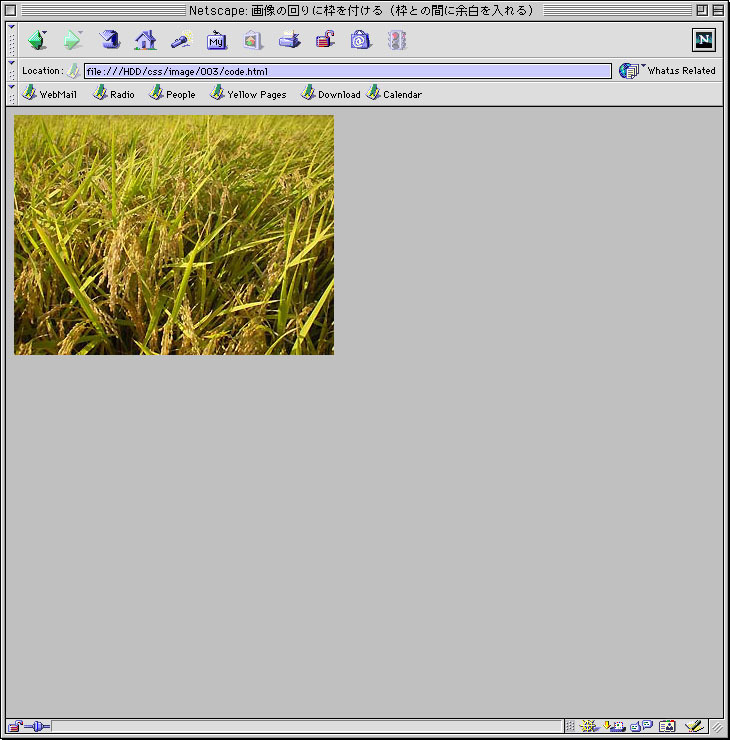The height and width of the screenshot is (740, 730).
Task: Open the WebMail bookmark link
Action: [x=50, y=94]
